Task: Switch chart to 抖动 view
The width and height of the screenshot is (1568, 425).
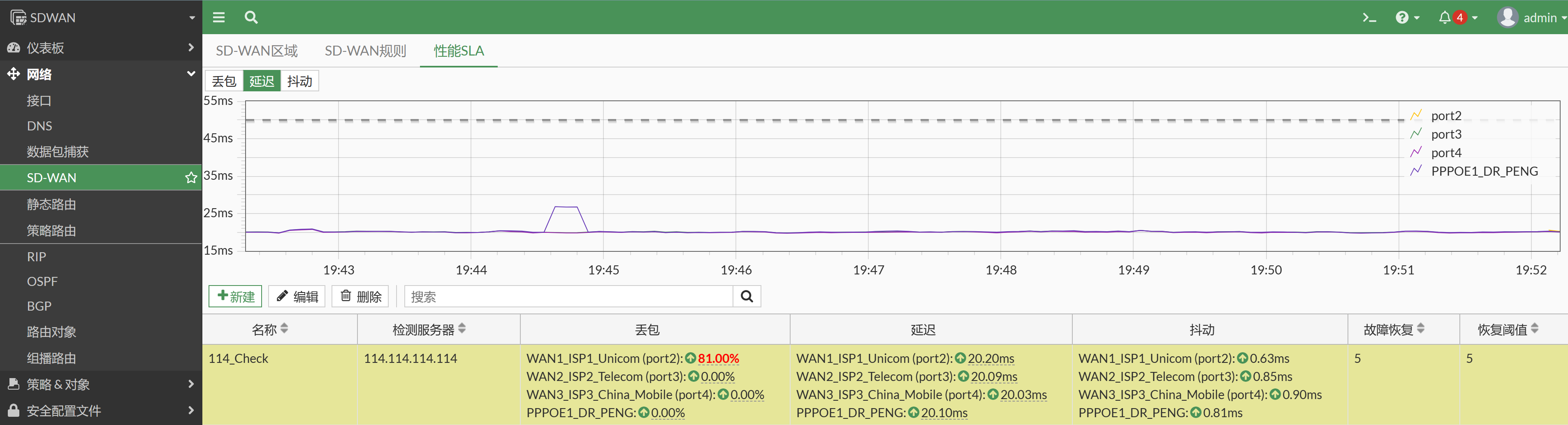Action: coord(299,81)
